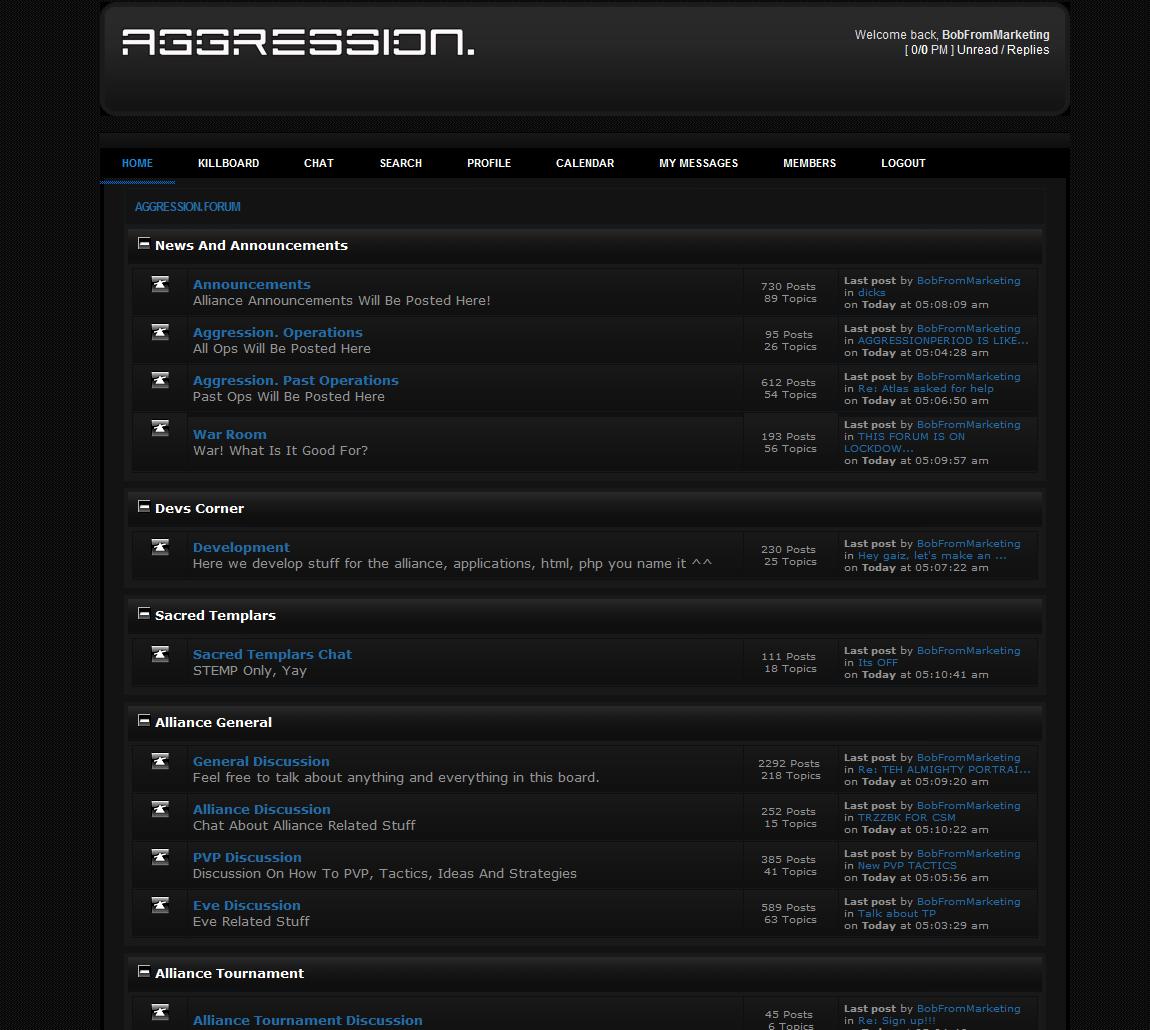1150x1030 pixels.
Task: Collapse the Sacred Templars category
Action: point(144,613)
